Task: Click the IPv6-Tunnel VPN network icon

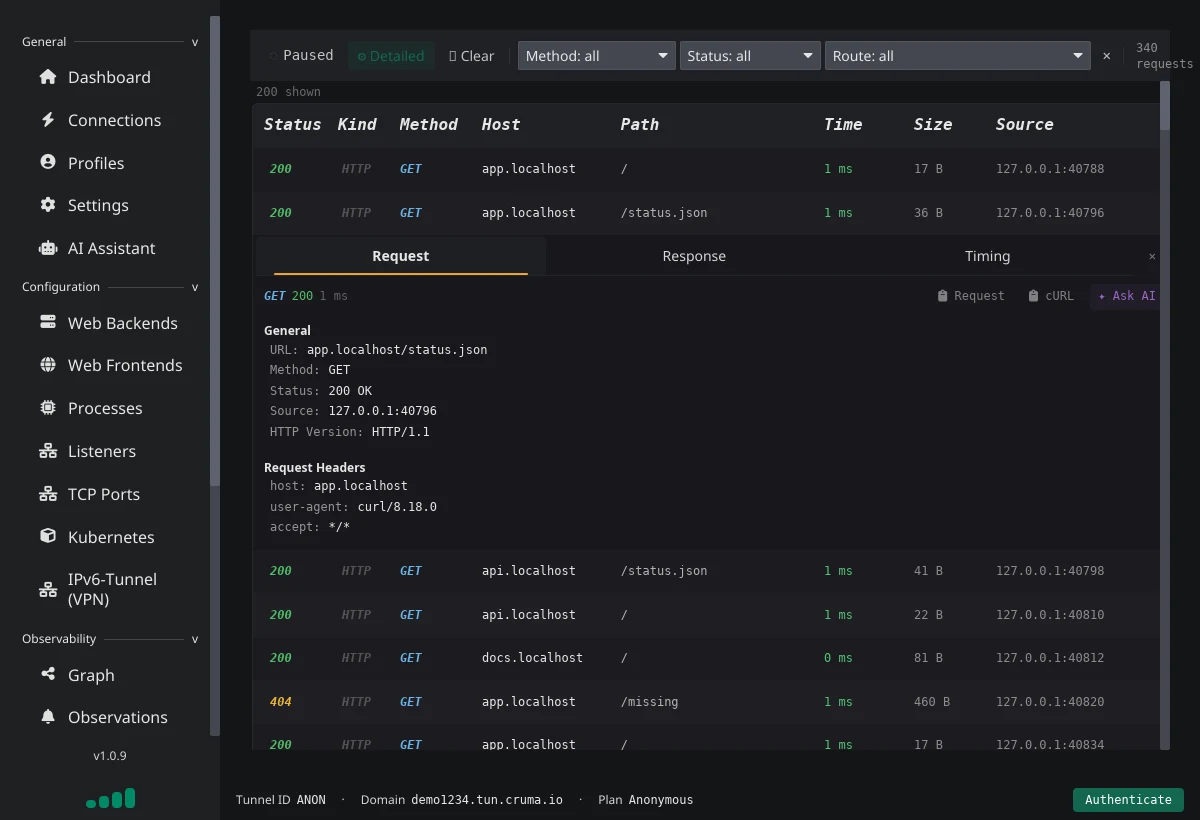Action: 48,589
